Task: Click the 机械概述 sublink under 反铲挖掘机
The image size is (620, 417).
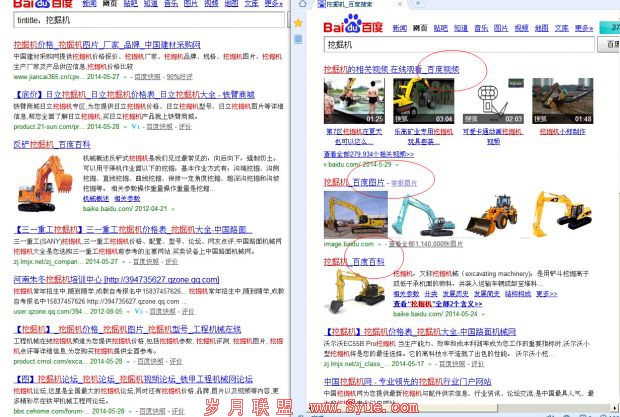Action: (96, 198)
